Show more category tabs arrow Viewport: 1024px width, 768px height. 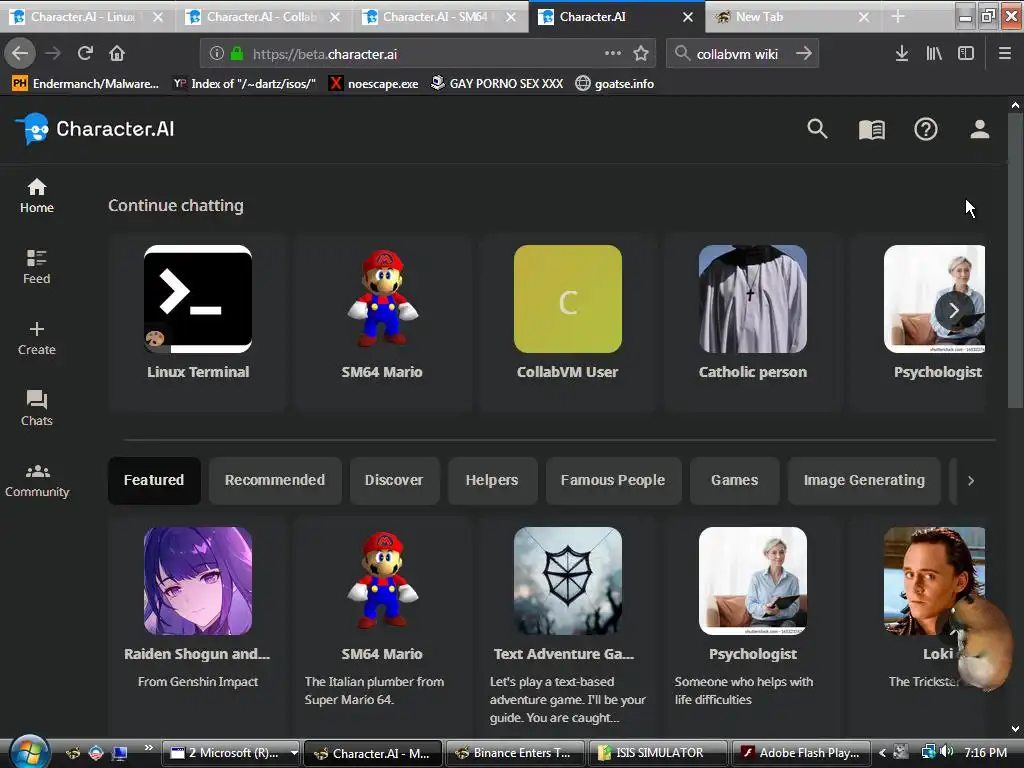[970, 481]
